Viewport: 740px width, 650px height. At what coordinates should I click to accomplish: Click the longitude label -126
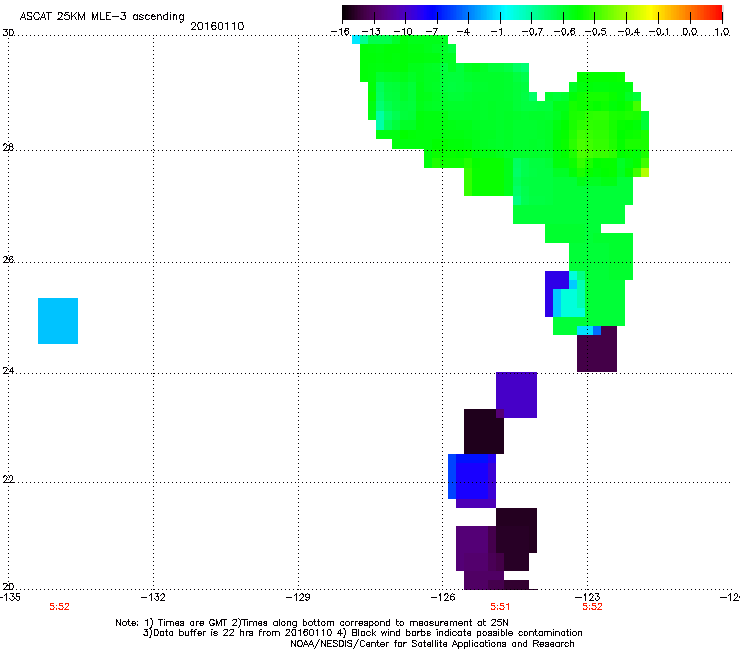pos(443,597)
